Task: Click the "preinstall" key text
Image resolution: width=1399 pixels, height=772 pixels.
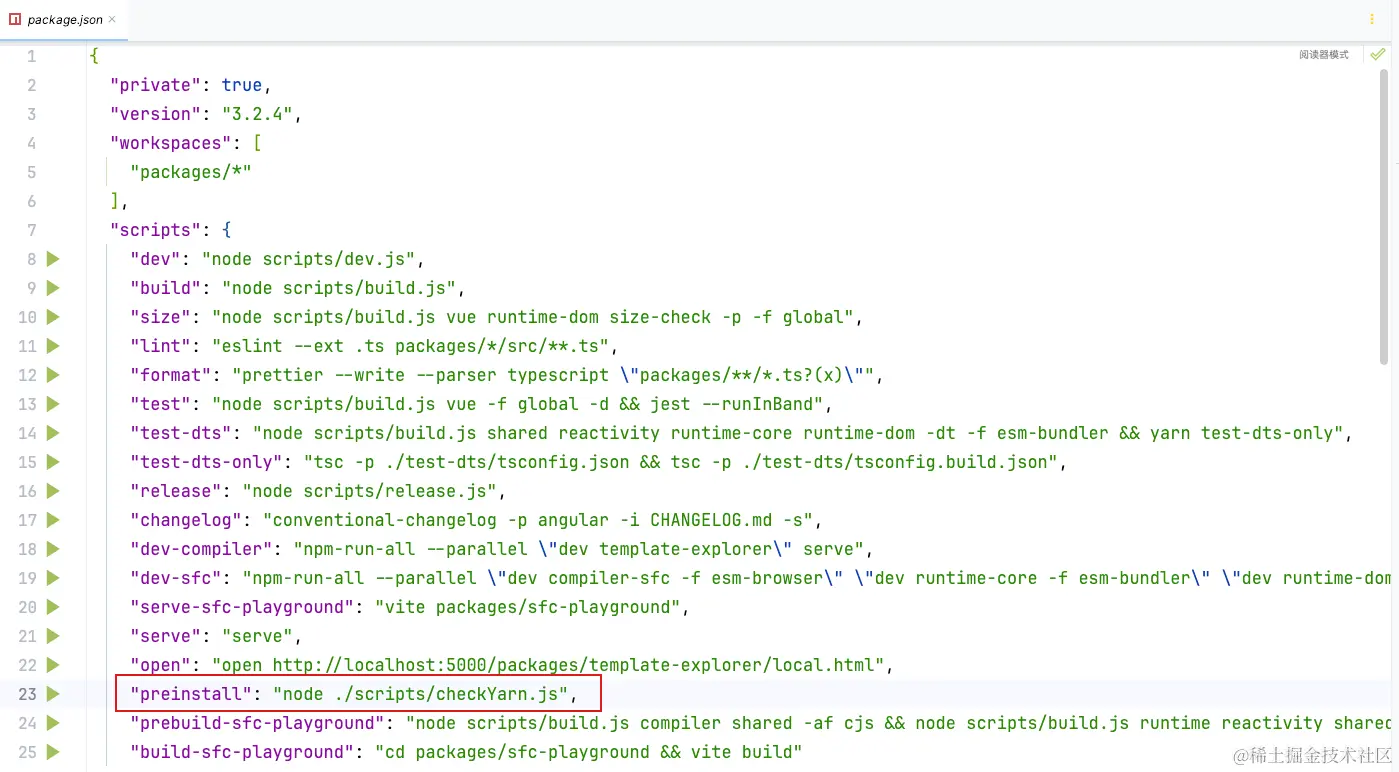Action: (x=191, y=694)
